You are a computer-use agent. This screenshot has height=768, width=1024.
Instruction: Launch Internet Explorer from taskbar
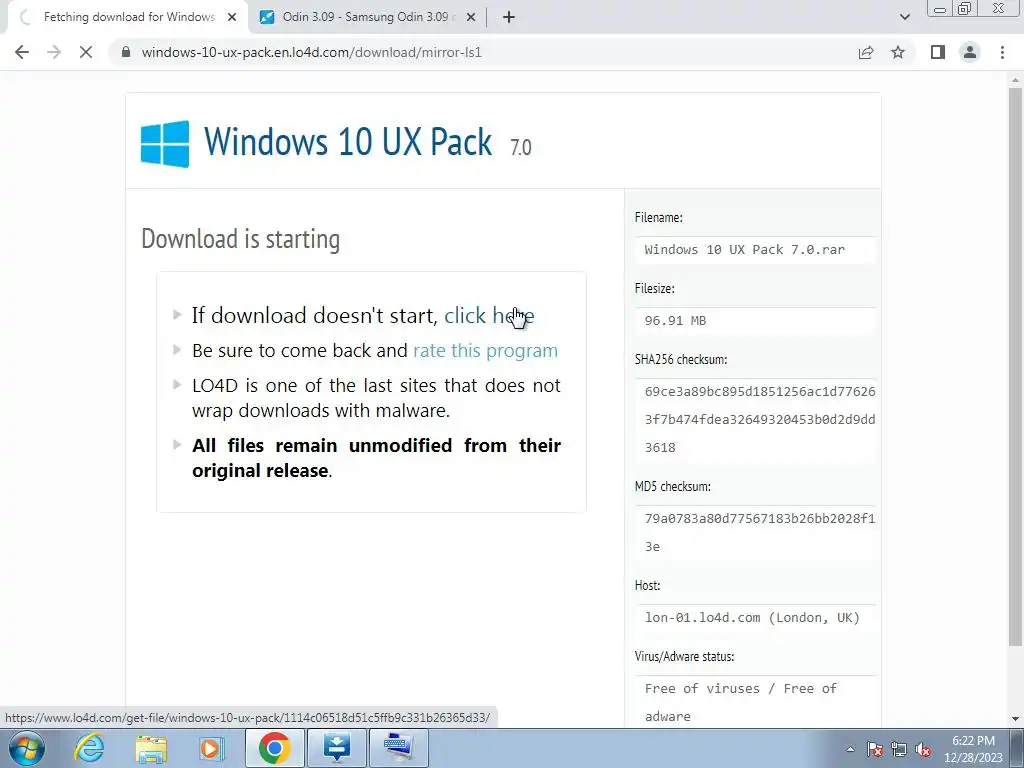(x=89, y=748)
